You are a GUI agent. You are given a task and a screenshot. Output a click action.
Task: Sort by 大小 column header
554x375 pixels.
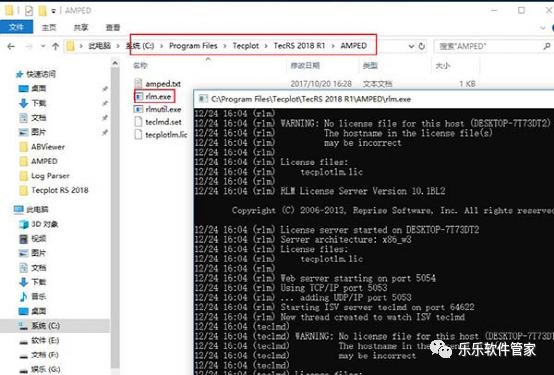[x=443, y=65]
